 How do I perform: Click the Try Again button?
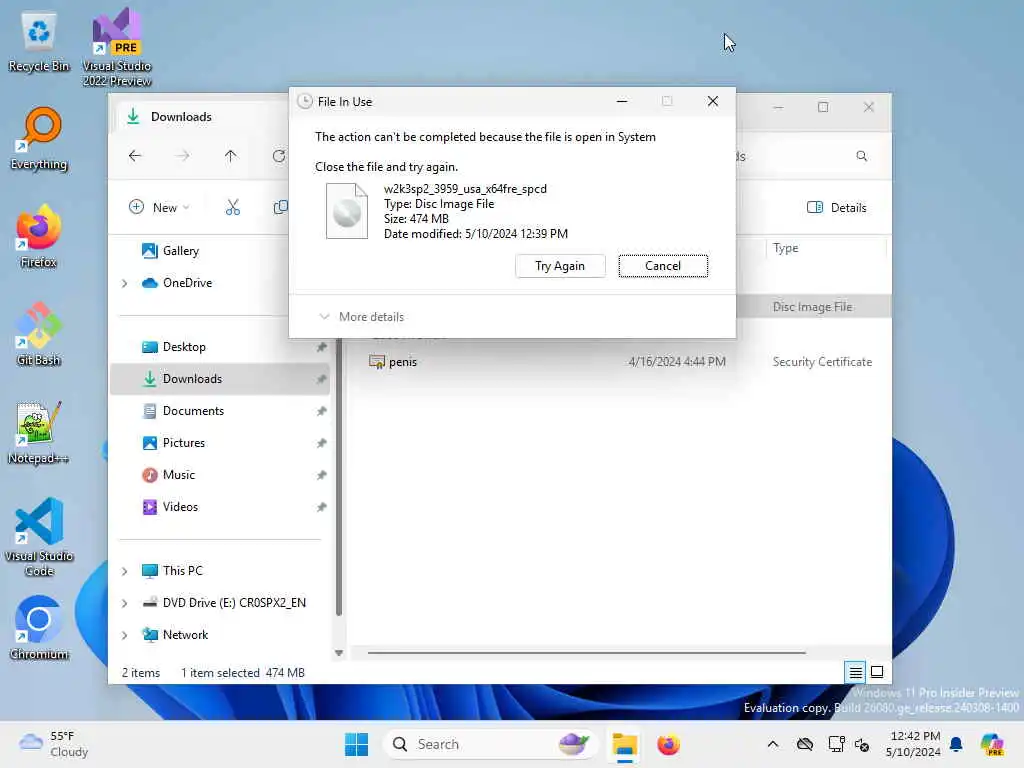click(x=560, y=266)
